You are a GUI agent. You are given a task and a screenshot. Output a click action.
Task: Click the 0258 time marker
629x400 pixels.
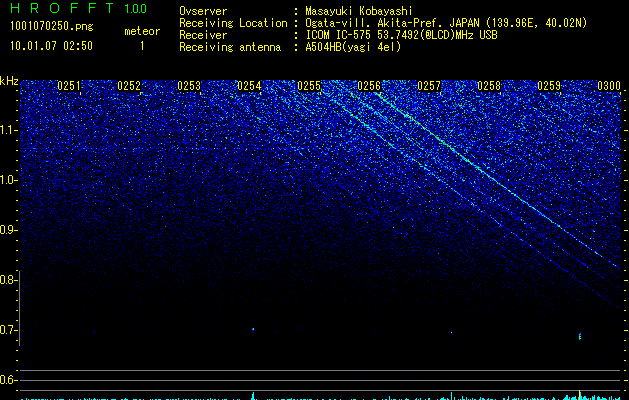coord(489,86)
